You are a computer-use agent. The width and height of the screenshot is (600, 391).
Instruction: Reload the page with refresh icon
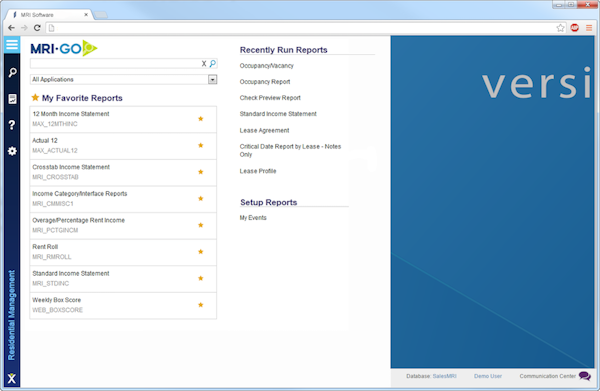pos(37,28)
